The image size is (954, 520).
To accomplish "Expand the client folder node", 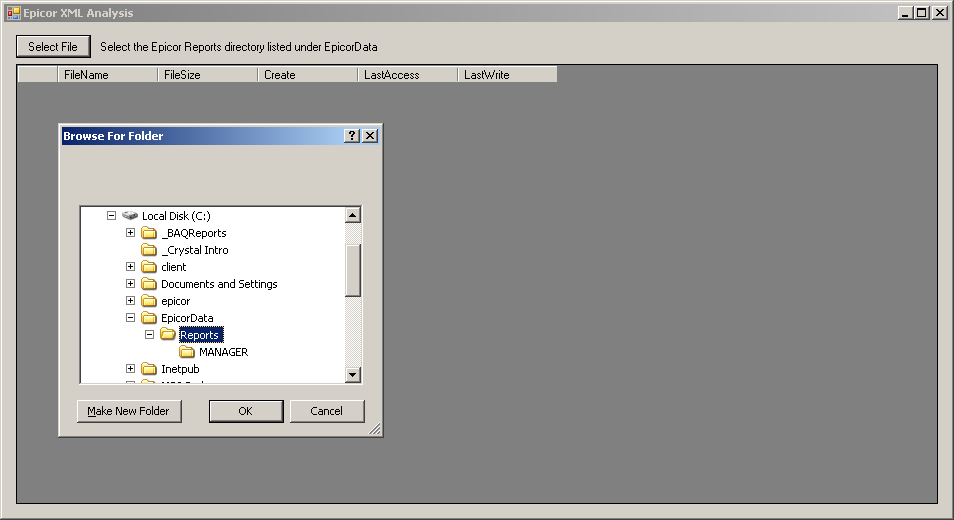I will tap(130, 266).
